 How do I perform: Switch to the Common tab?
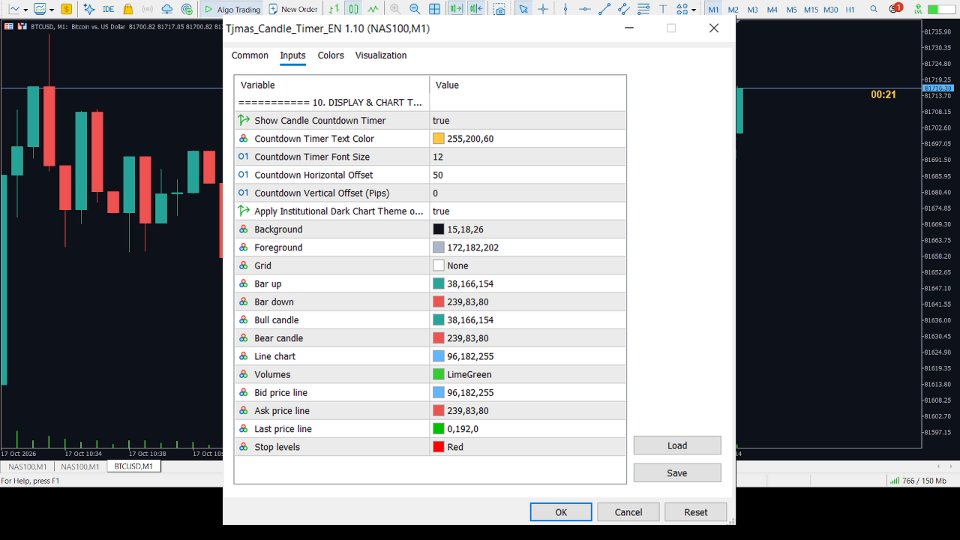coord(250,55)
